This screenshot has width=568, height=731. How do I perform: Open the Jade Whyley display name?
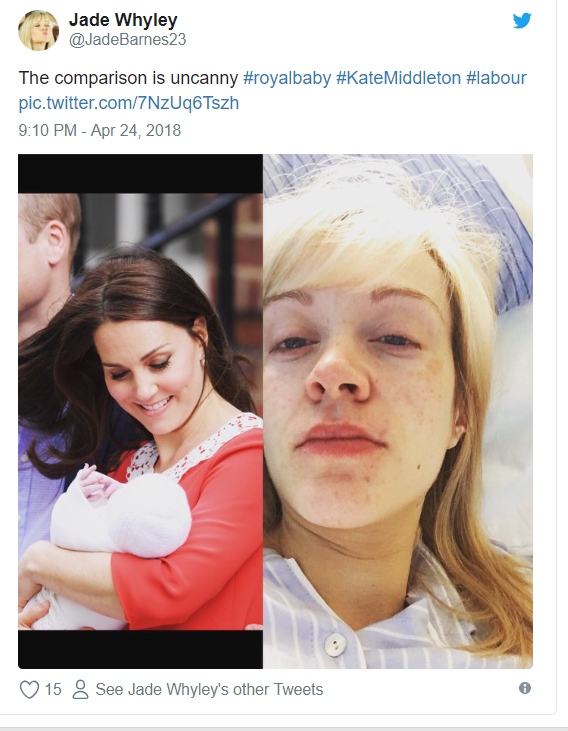click(123, 20)
